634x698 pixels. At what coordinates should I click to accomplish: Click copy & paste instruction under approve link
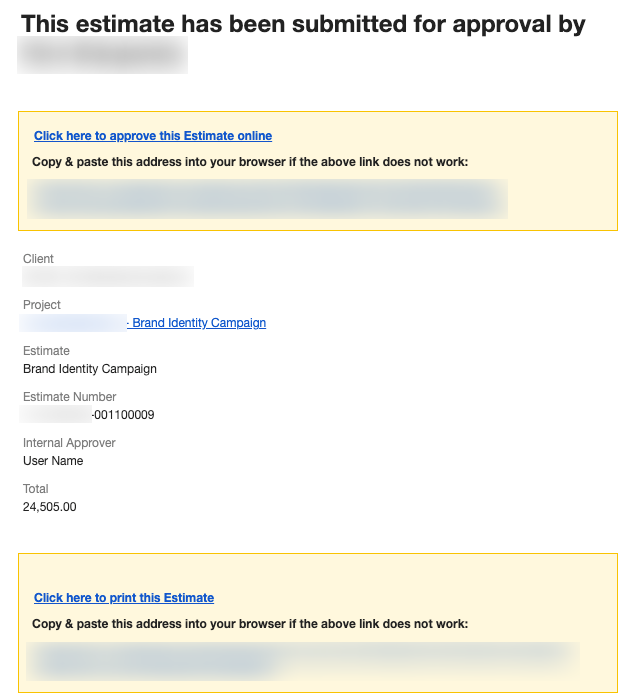pos(250,162)
